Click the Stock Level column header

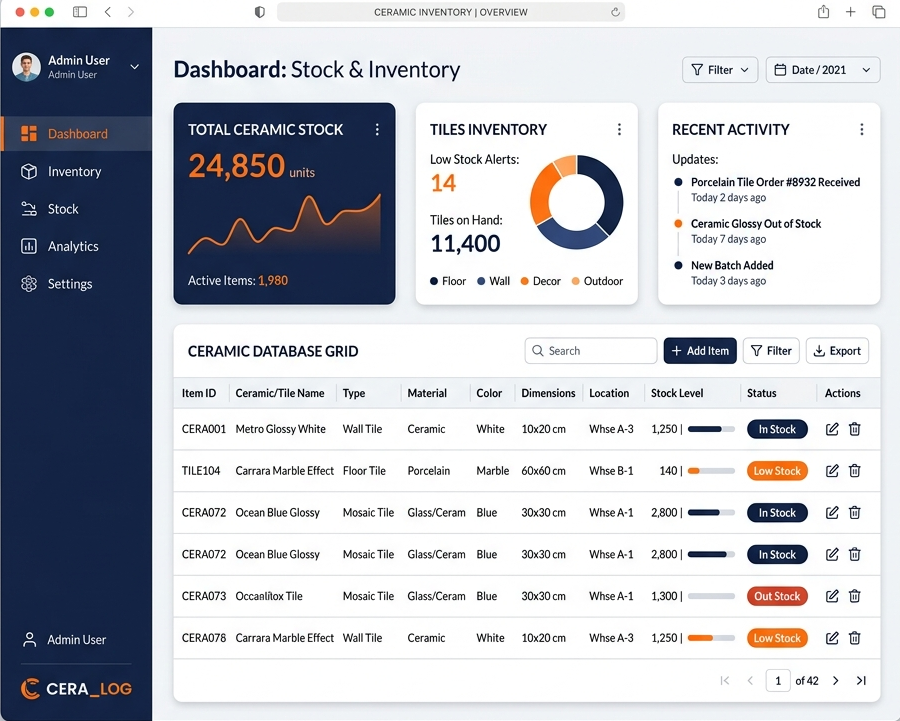point(677,393)
